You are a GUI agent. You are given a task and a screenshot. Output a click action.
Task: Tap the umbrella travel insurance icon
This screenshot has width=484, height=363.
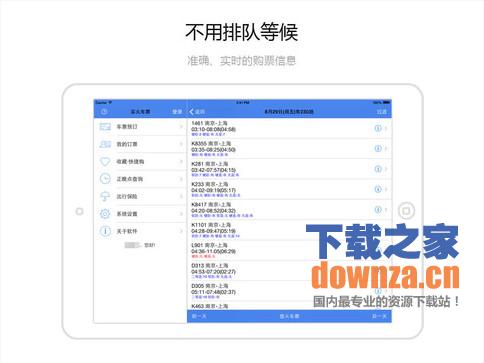[x=105, y=196]
